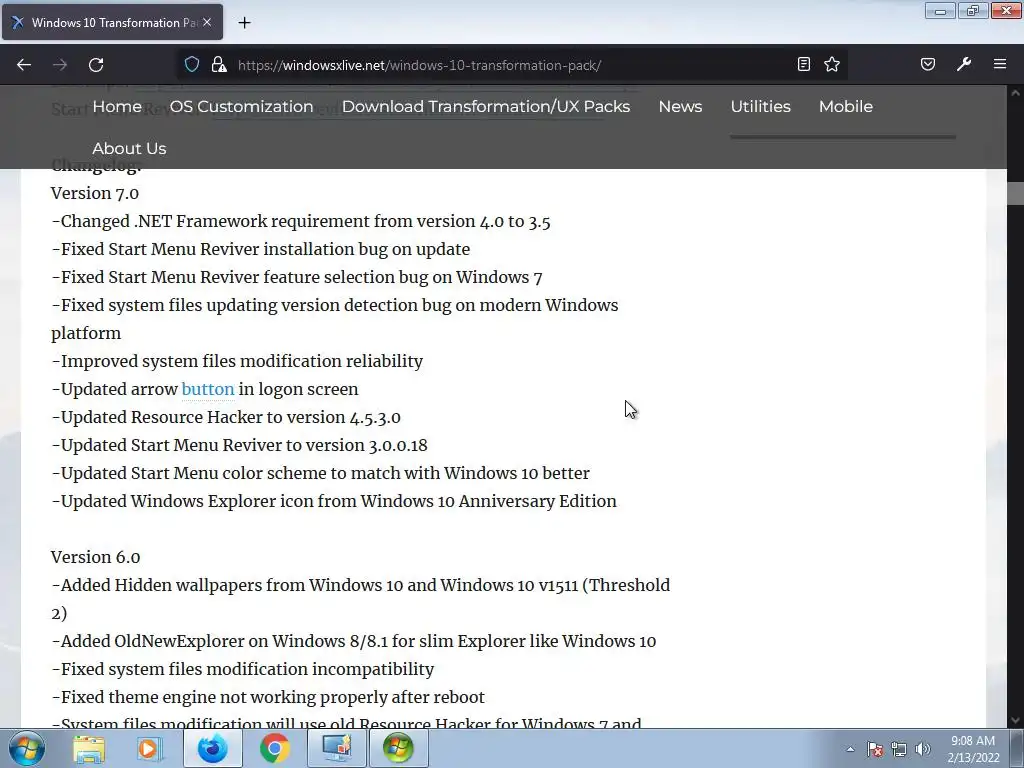Follow the 'button' hyperlink in changelog
The image size is (1024, 768).
pyautogui.click(x=208, y=389)
